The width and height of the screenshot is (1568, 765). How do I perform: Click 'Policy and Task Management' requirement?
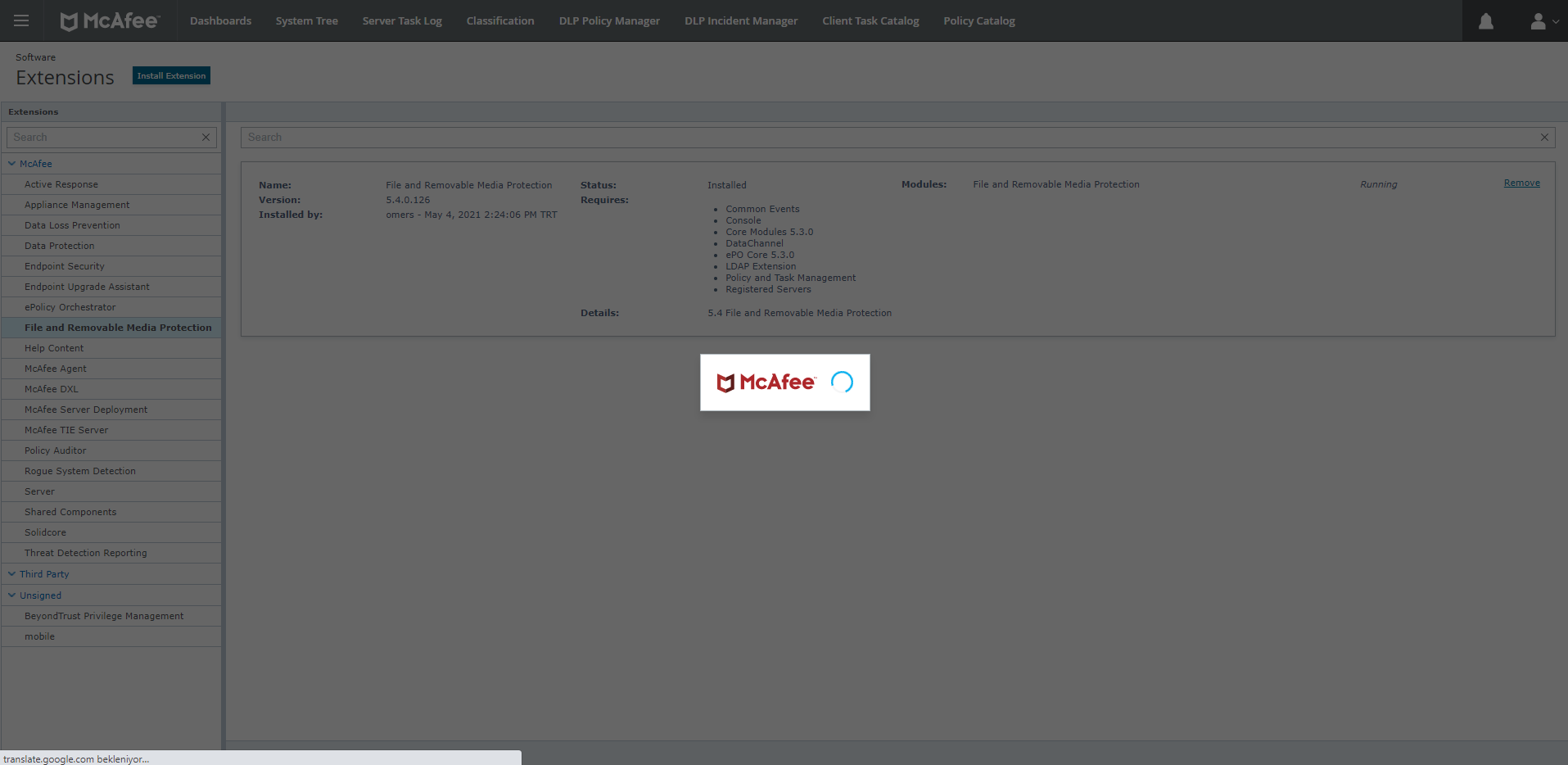pyautogui.click(x=790, y=278)
